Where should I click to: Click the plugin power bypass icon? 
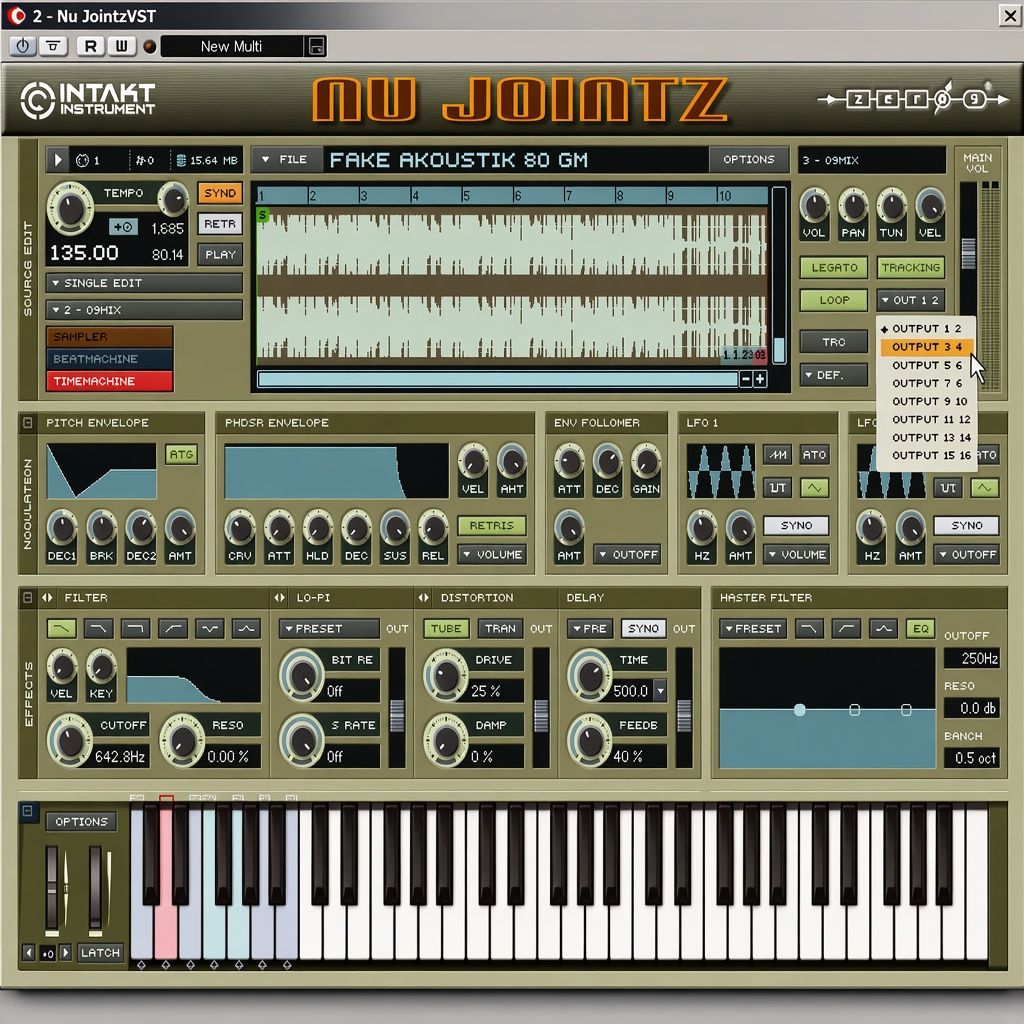tap(23, 46)
